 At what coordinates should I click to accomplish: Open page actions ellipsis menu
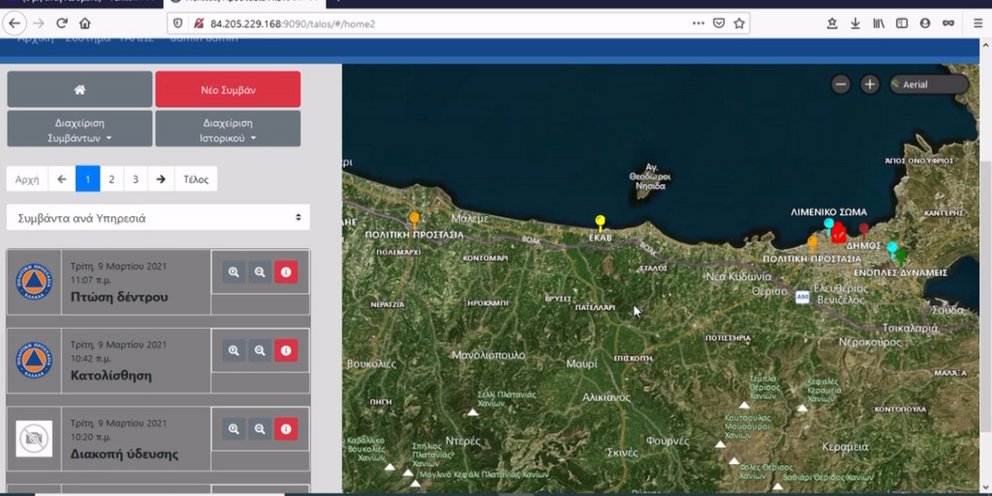698,23
